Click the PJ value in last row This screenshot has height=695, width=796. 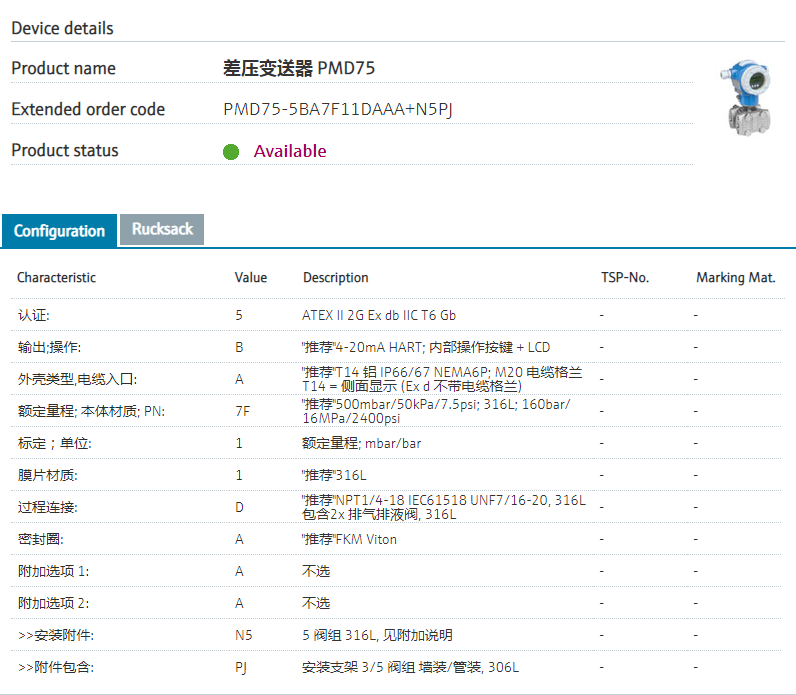click(241, 667)
